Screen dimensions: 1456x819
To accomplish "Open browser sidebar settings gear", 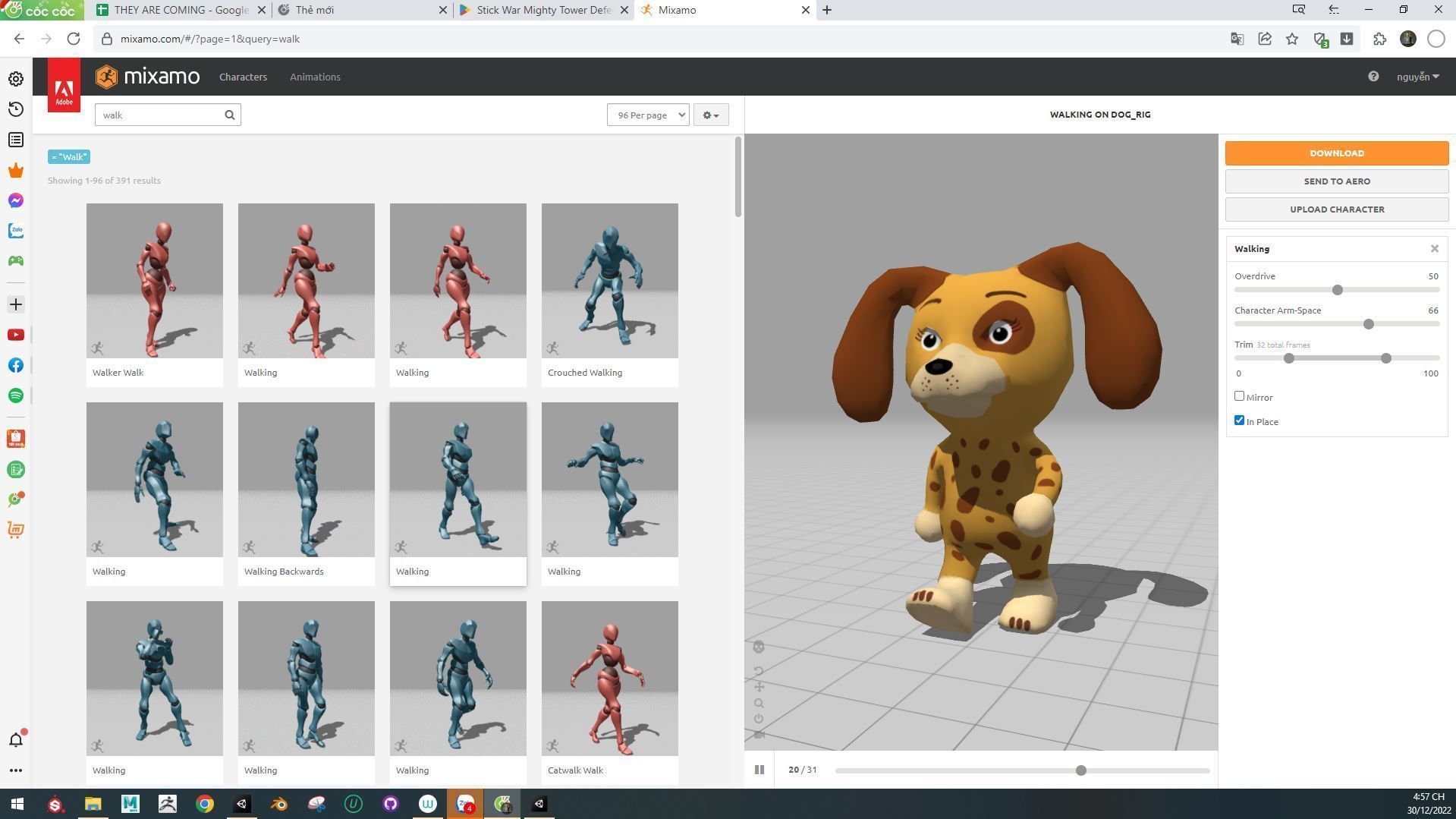I will (16, 79).
